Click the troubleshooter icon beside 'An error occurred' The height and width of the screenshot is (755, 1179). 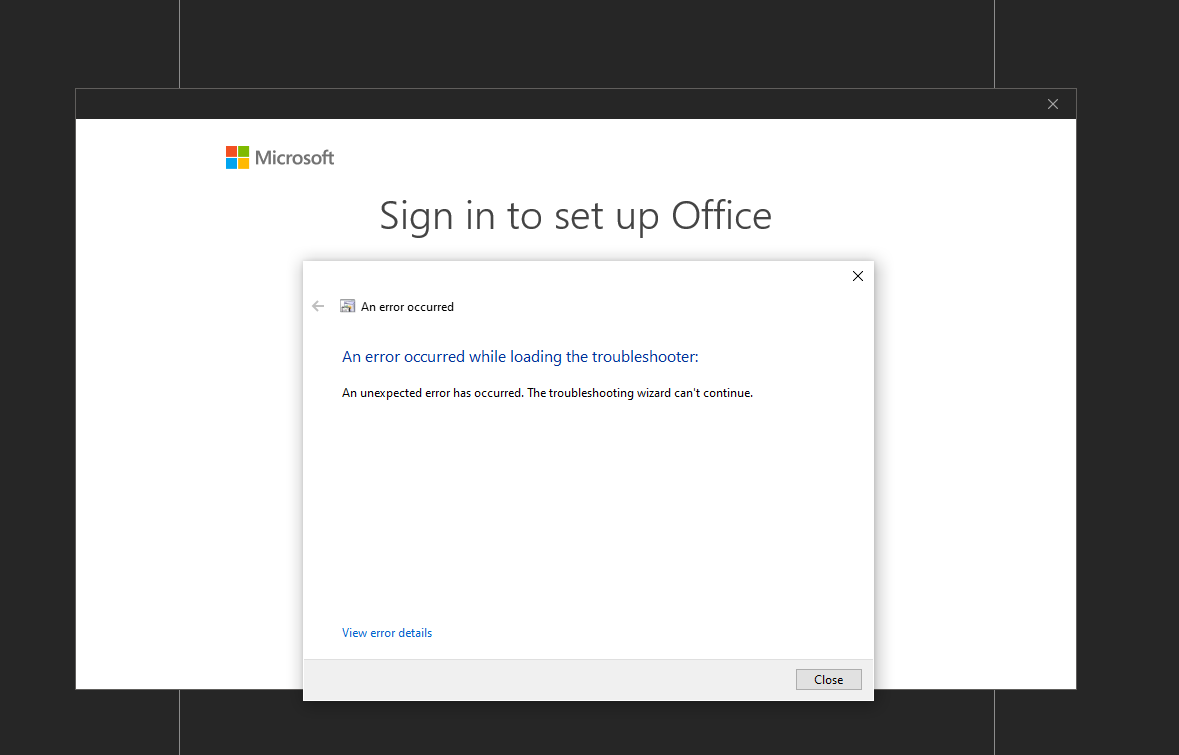click(347, 306)
